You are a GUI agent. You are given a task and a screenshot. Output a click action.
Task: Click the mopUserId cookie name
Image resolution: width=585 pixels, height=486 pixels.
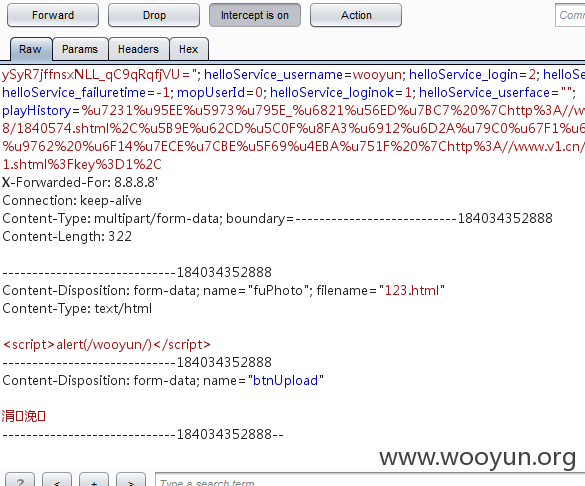point(211,93)
